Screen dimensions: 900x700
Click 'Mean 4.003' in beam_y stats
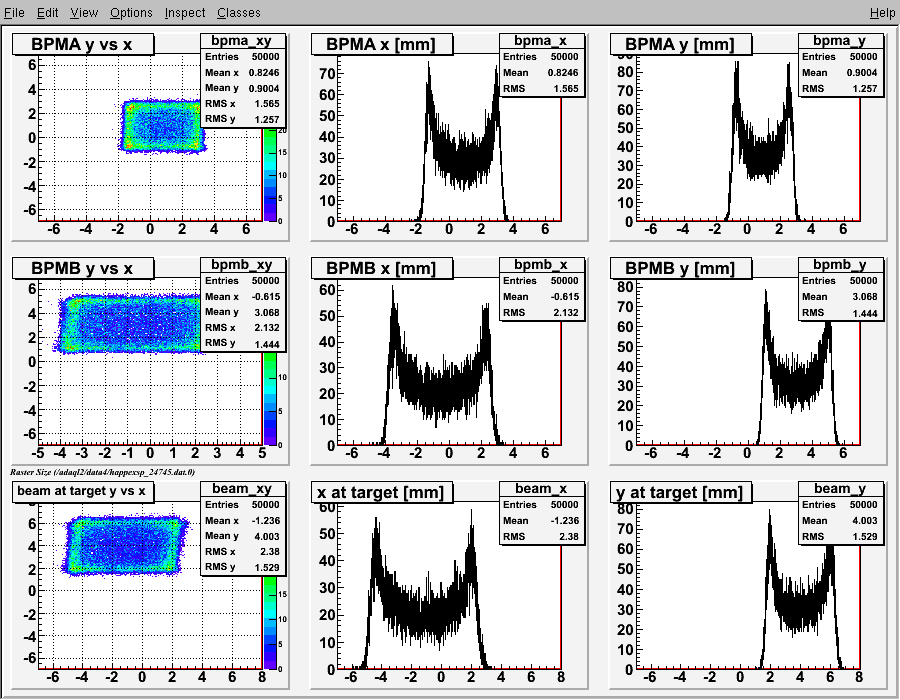click(840, 520)
